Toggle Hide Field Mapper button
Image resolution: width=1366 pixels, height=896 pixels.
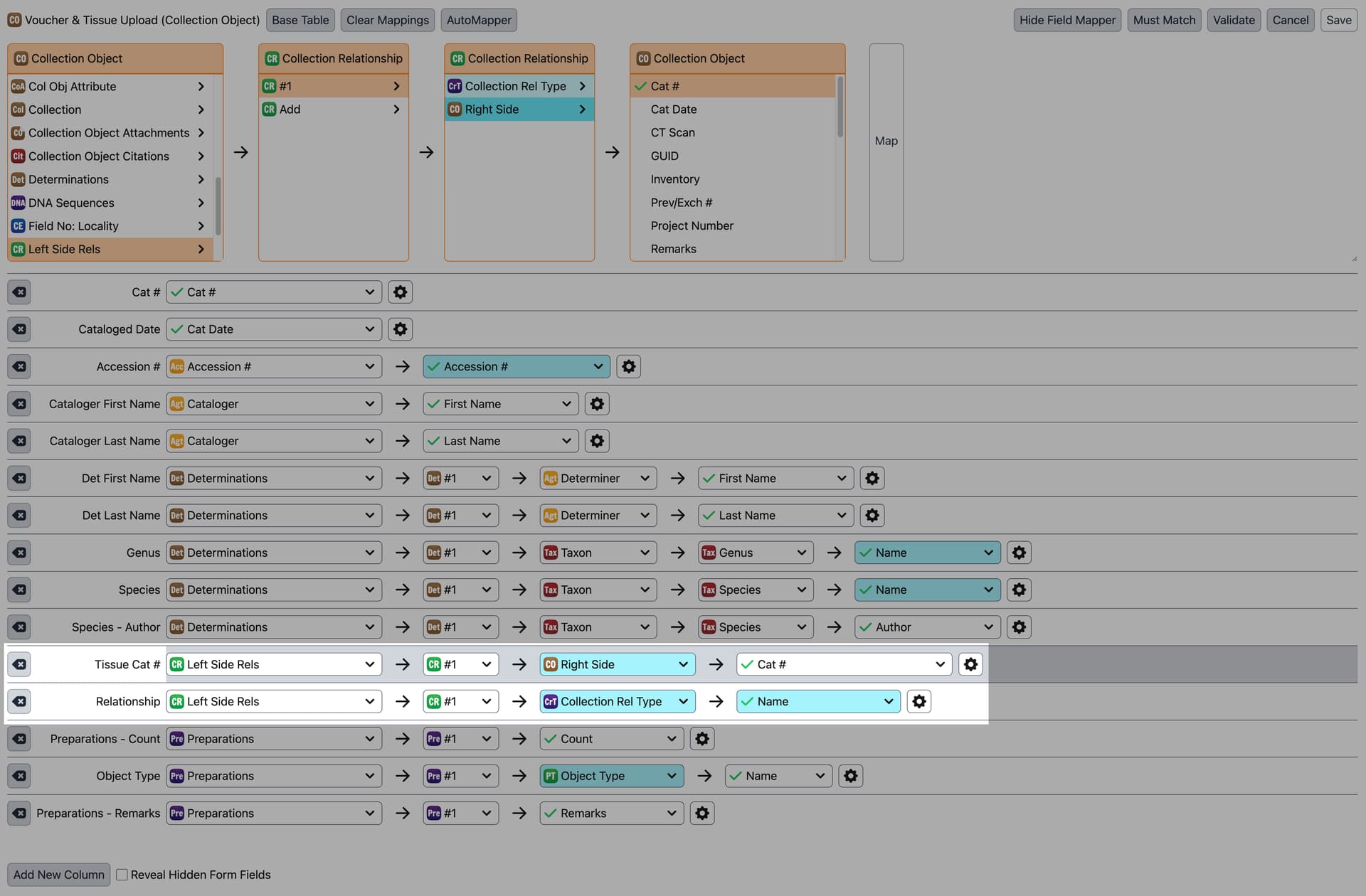point(1066,20)
